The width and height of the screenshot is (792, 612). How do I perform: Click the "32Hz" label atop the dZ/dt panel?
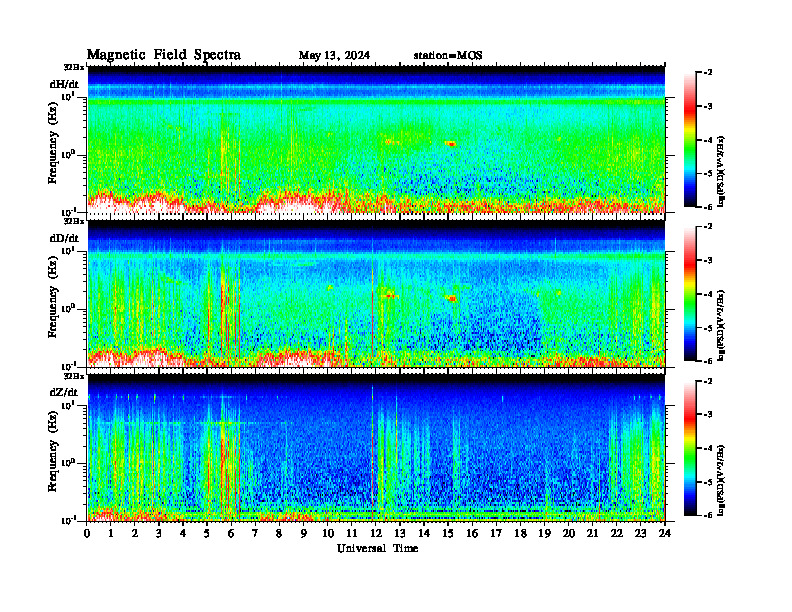(74, 376)
